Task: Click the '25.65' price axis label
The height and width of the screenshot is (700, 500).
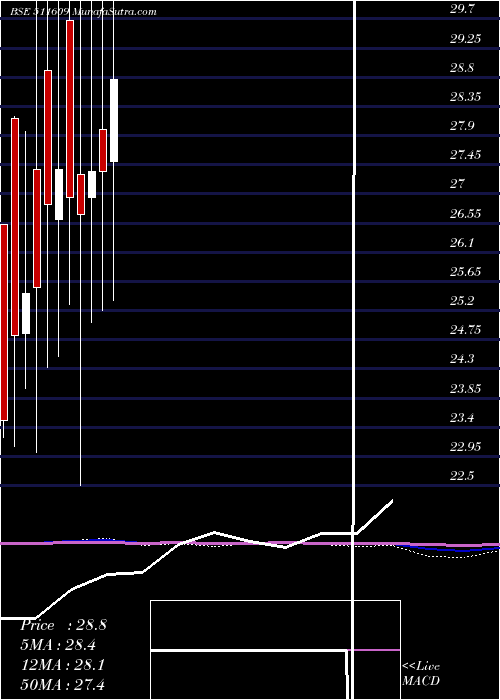Action: [x=465, y=271]
